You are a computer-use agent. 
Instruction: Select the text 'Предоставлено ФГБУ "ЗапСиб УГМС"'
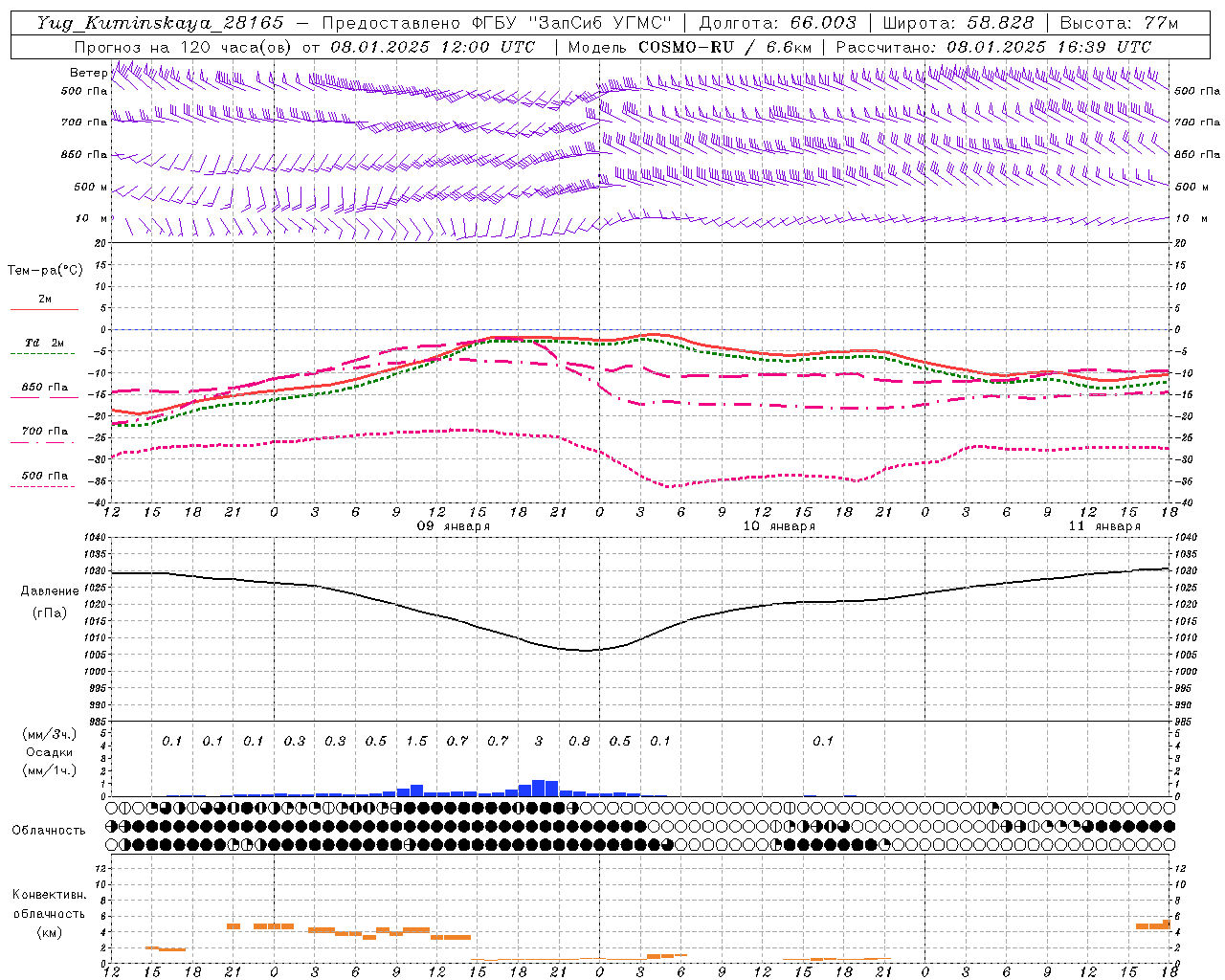click(x=497, y=23)
